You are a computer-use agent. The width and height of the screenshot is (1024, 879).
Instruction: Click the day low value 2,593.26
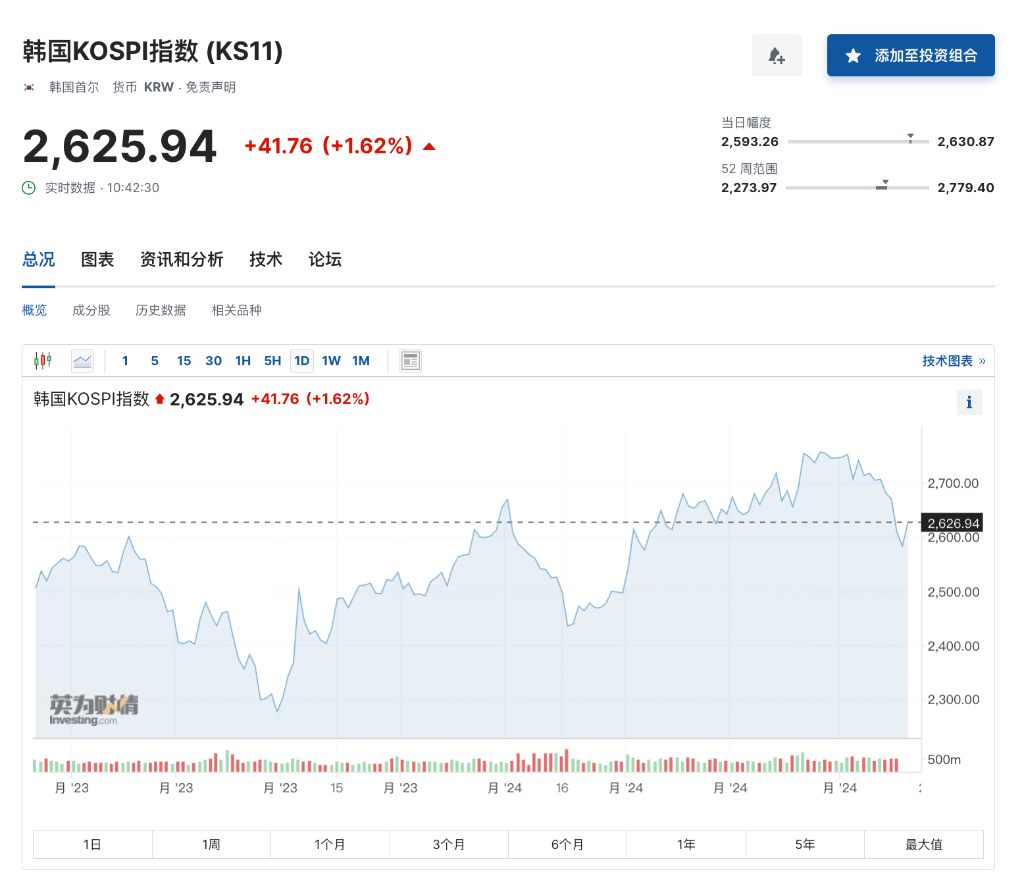tap(750, 141)
